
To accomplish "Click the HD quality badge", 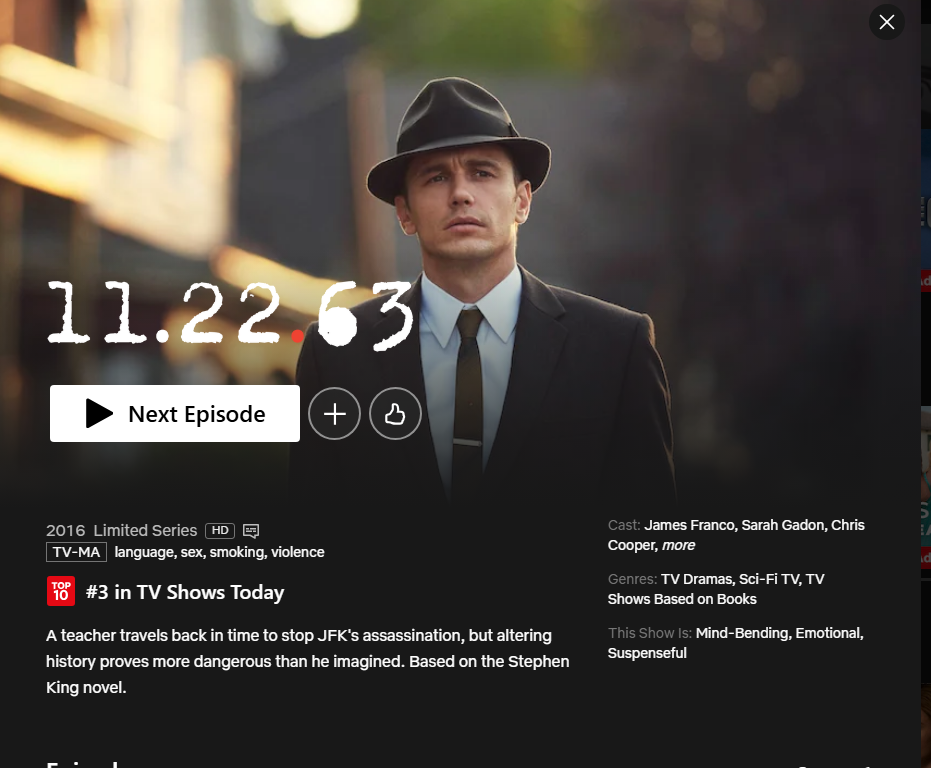I will [220, 530].
